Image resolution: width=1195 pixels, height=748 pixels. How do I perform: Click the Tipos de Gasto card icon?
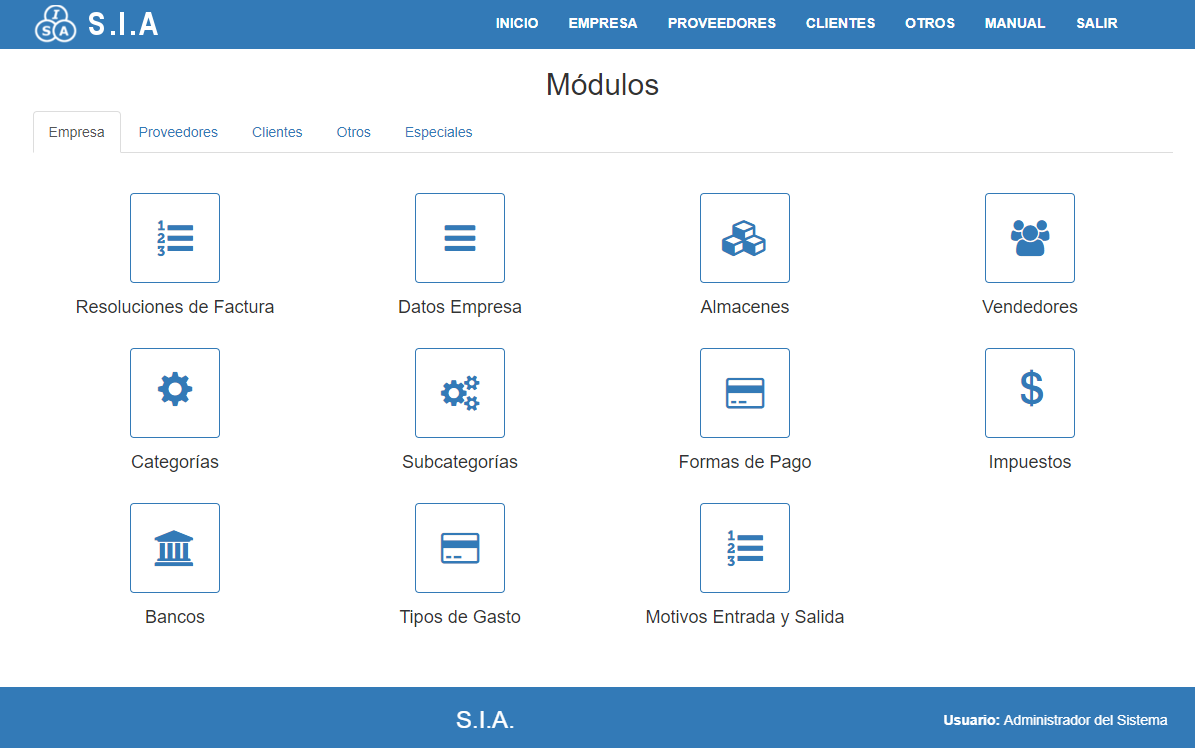[460, 548]
